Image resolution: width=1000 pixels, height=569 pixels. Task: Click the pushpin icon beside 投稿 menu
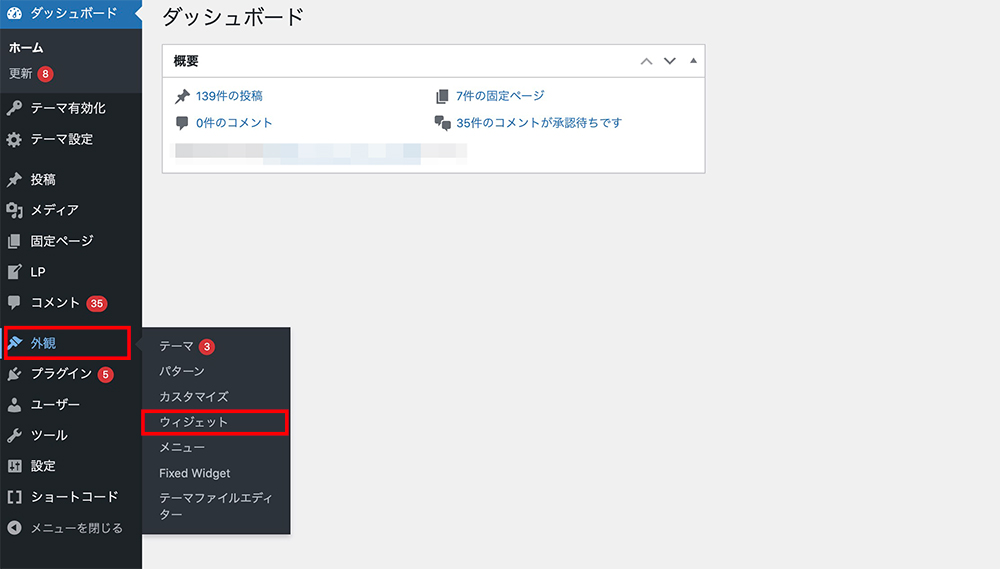point(14,180)
